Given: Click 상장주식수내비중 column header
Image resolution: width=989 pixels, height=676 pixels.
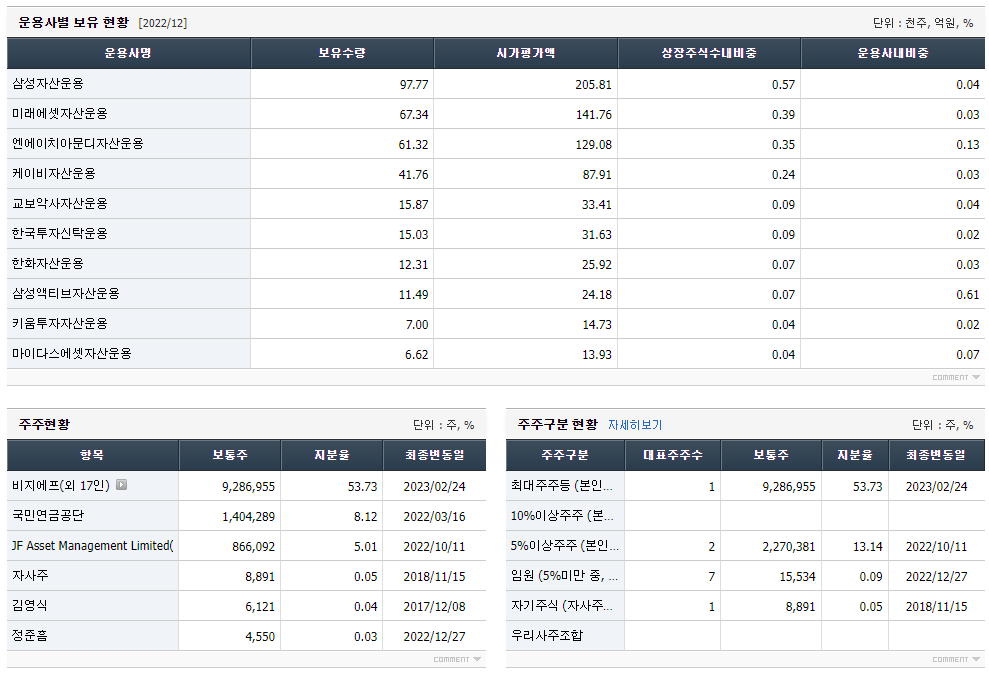Looking at the screenshot, I should point(709,53).
